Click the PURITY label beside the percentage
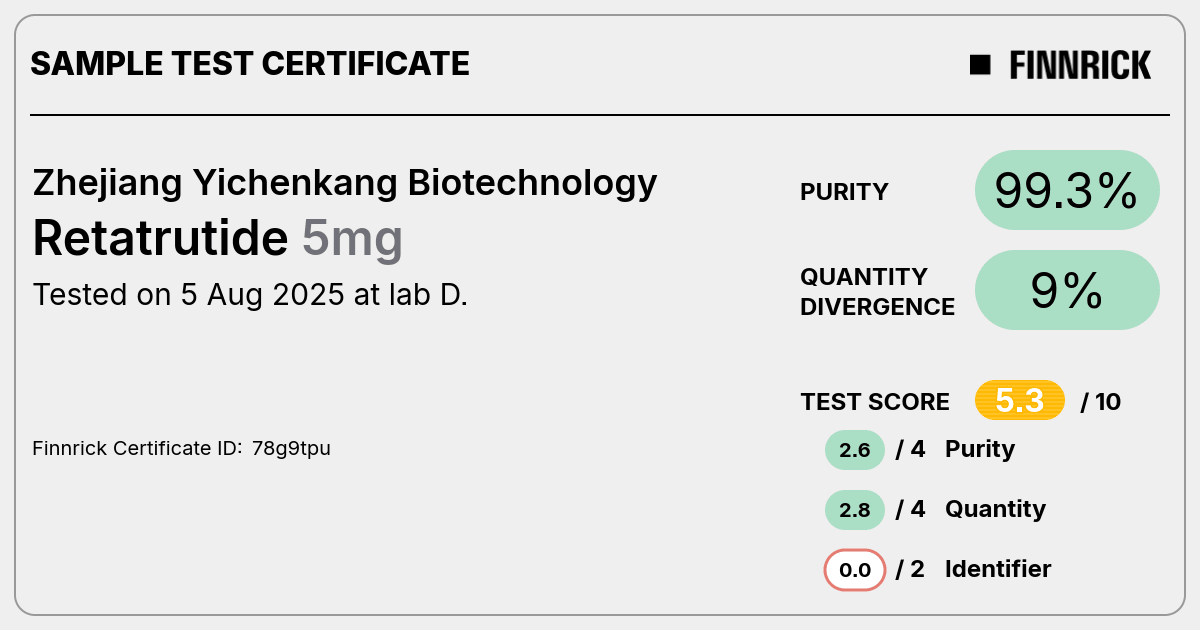 pos(844,192)
